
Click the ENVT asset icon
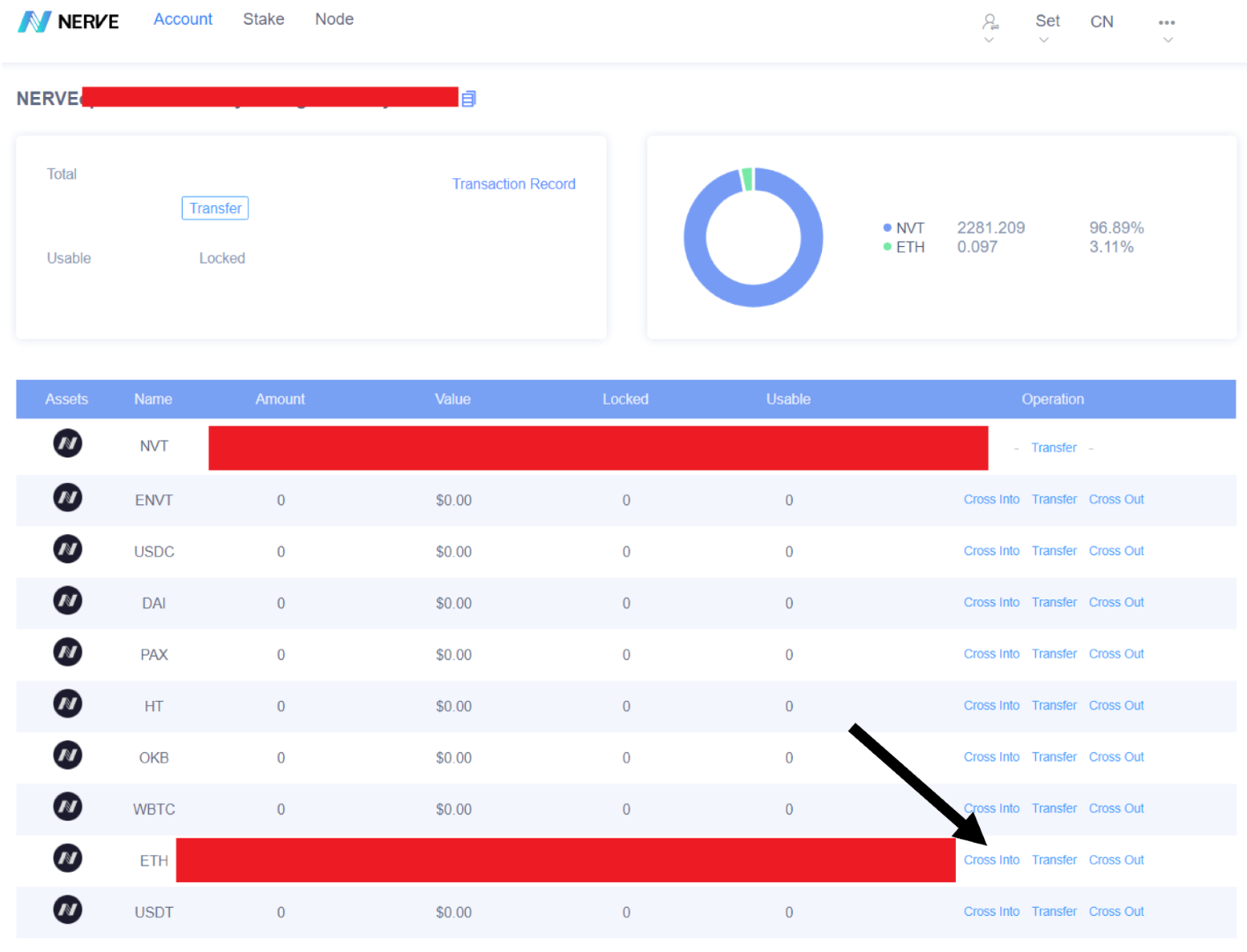click(x=68, y=498)
